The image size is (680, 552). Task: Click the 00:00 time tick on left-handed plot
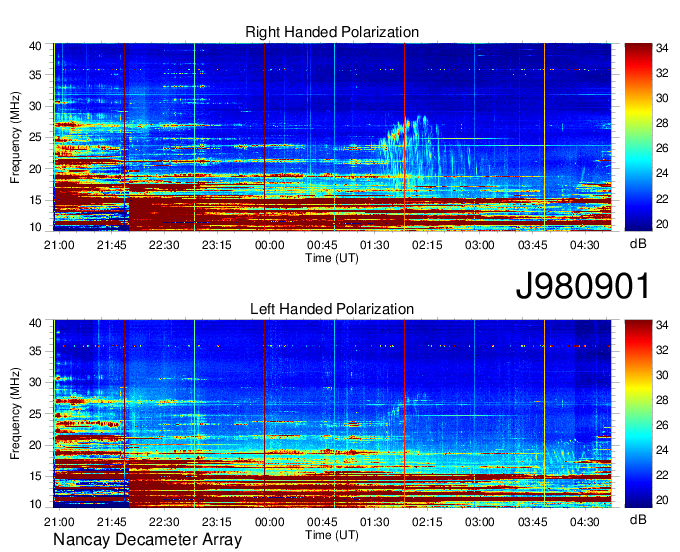(269, 522)
